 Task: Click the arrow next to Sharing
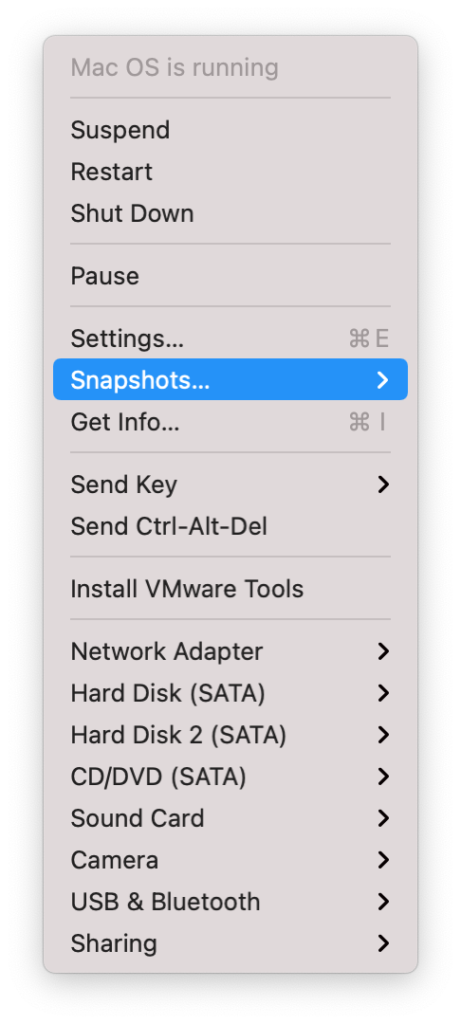pos(383,944)
